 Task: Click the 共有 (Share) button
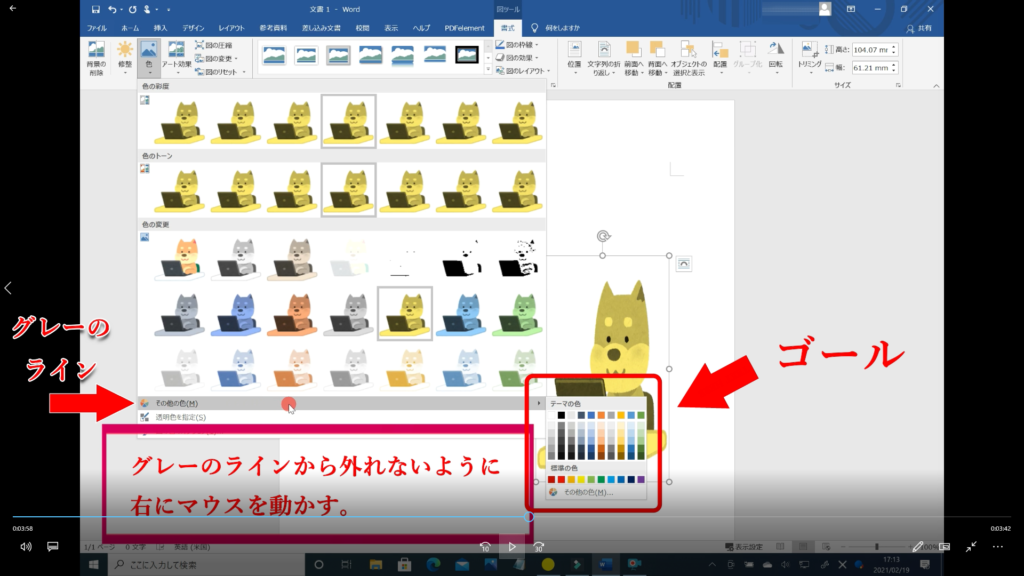pos(923,28)
